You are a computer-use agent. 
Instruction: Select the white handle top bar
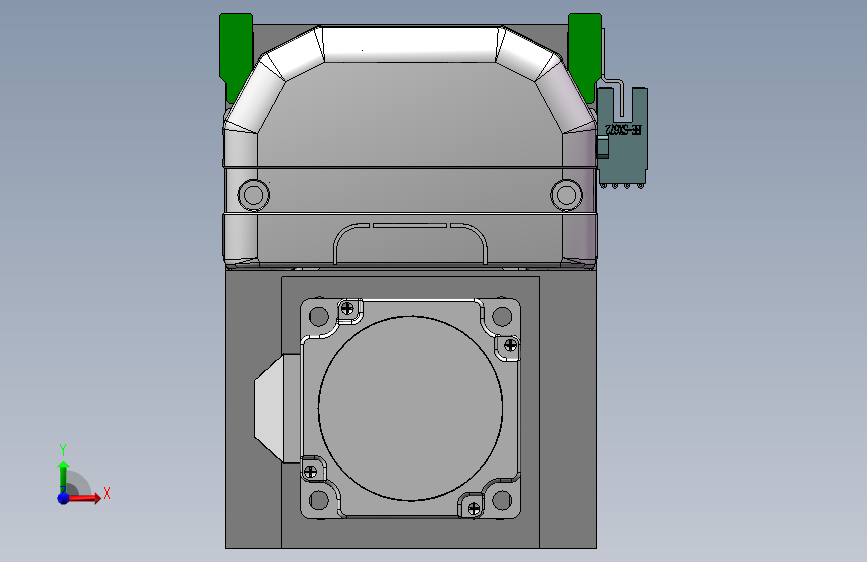pyautogui.click(x=410, y=44)
